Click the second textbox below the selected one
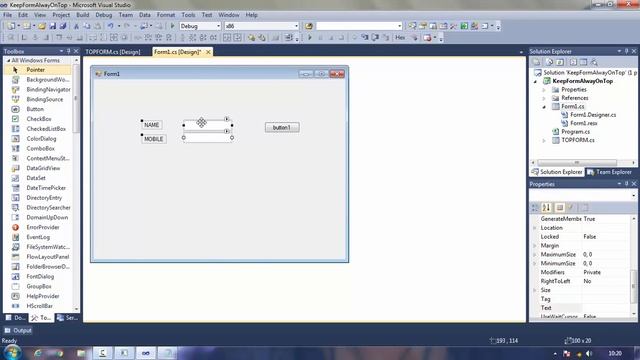 tap(208, 138)
